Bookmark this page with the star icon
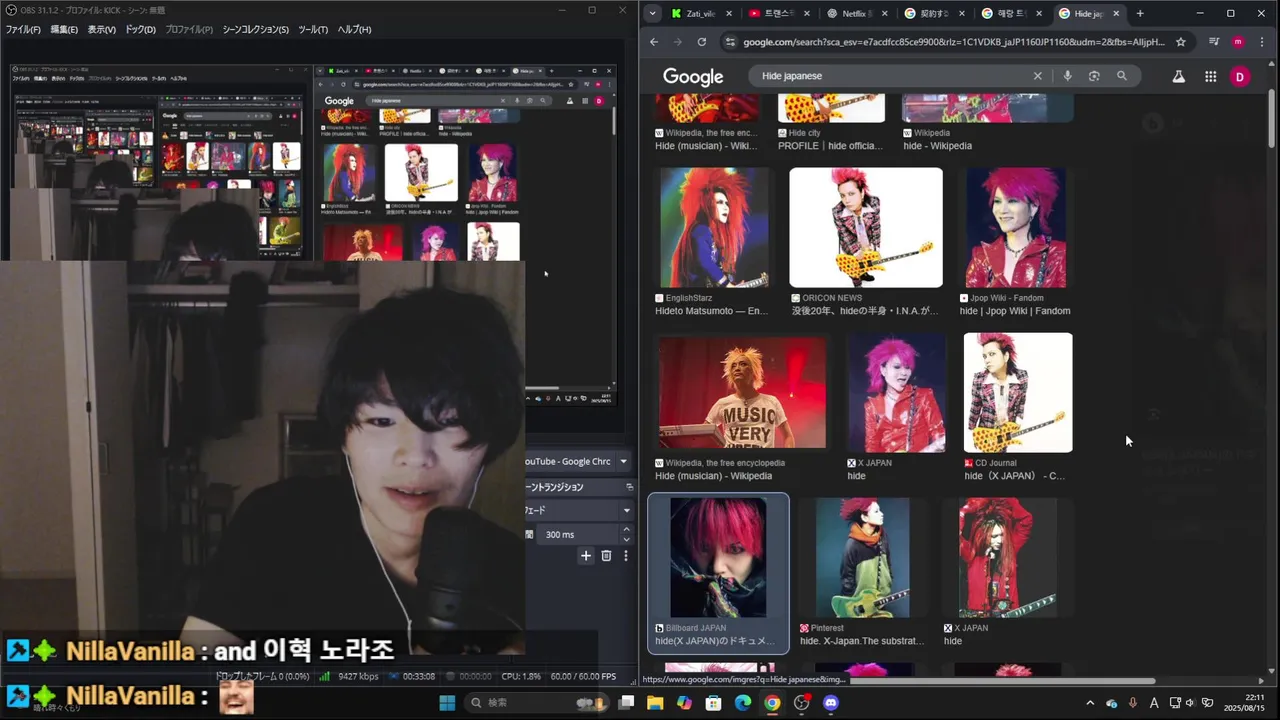Screen dimensions: 1280x720 coord(1181,42)
